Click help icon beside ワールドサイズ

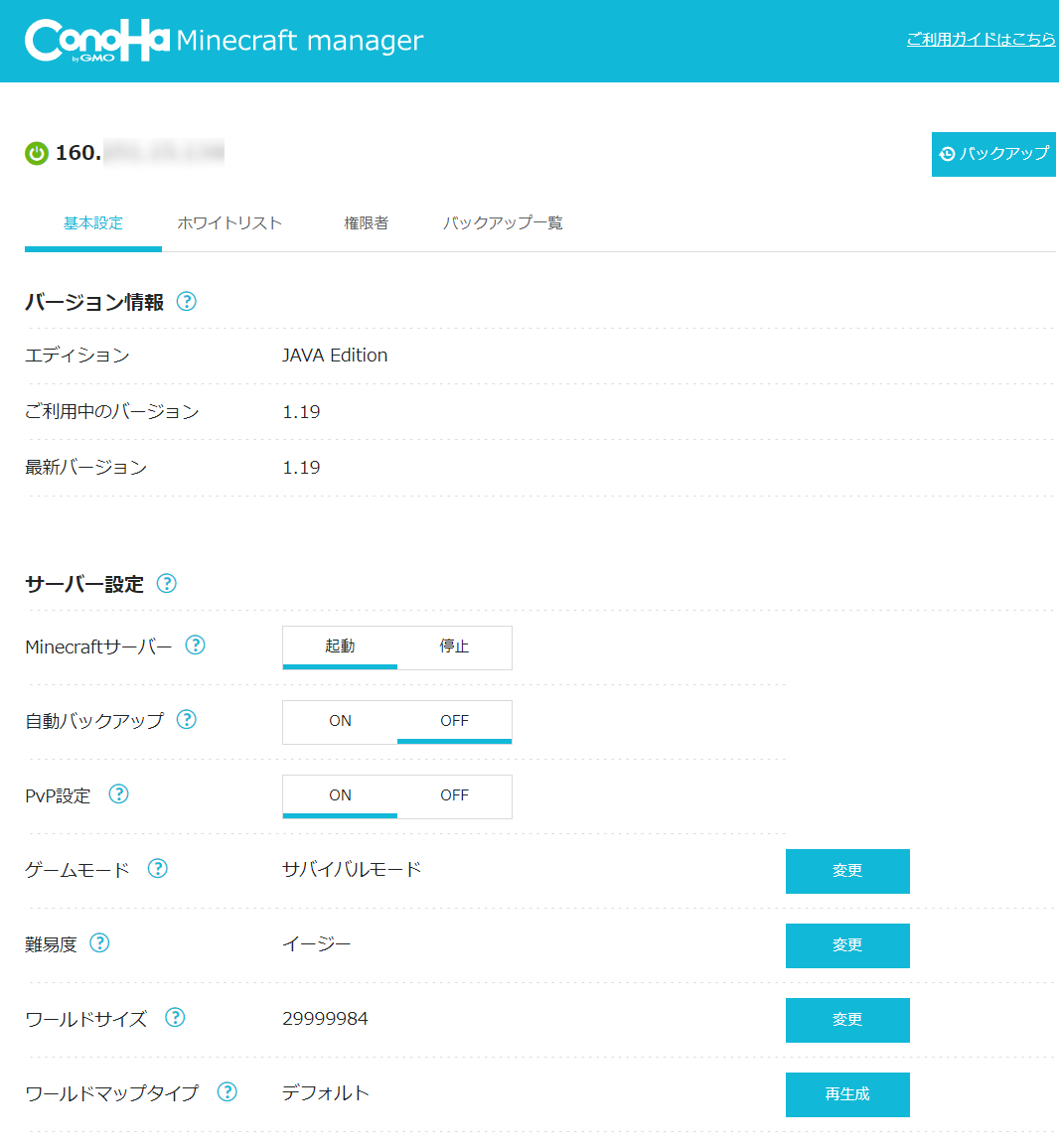pyautogui.click(x=176, y=1018)
